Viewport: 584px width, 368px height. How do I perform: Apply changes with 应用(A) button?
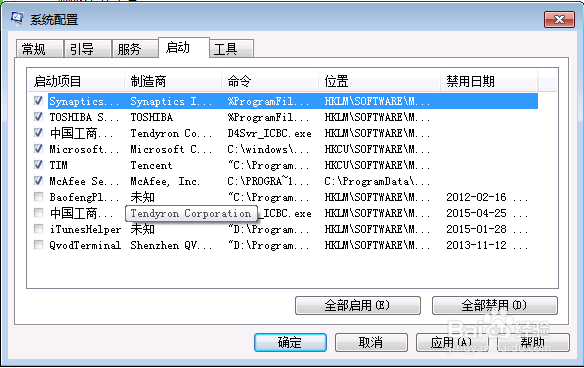[452, 342]
